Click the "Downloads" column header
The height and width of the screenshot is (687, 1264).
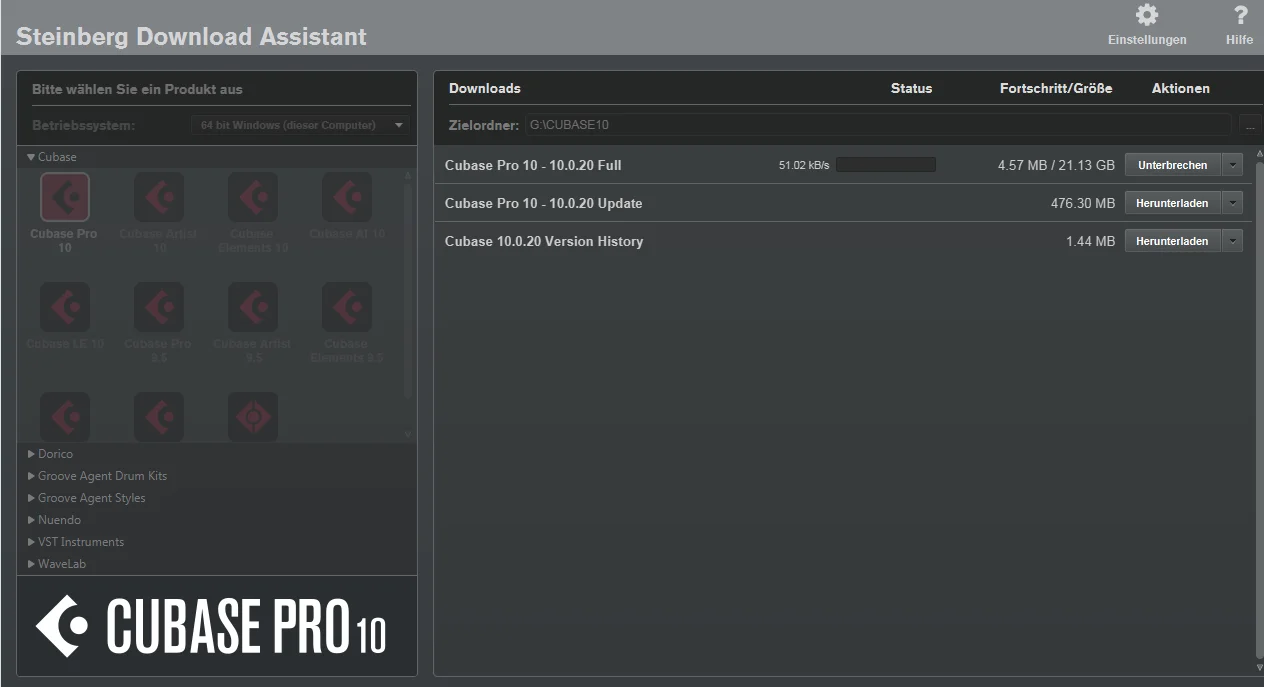485,88
